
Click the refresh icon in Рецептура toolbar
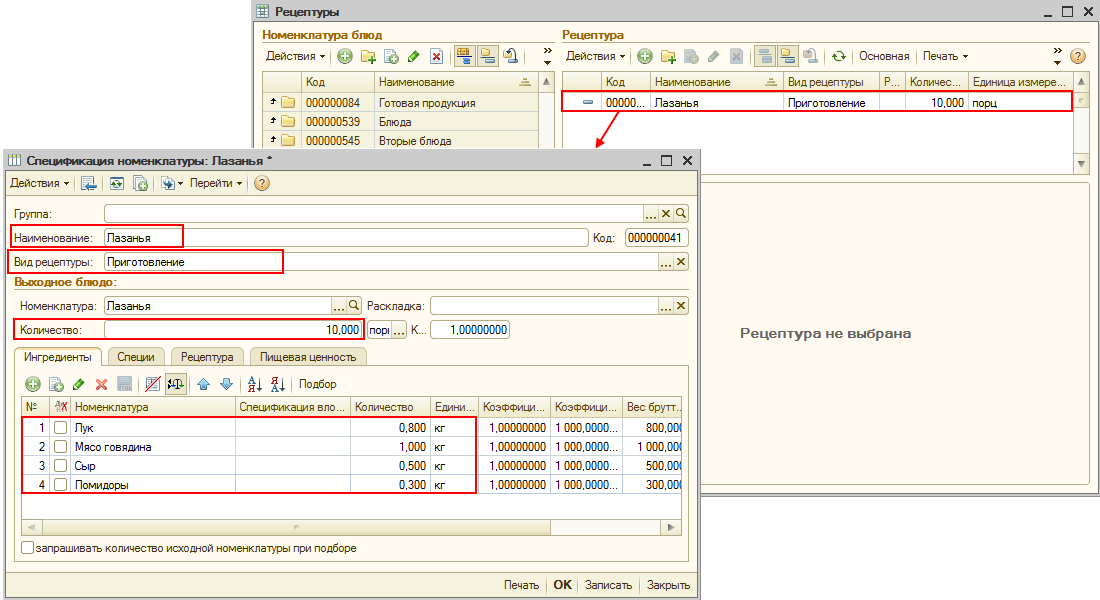point(838,56)
